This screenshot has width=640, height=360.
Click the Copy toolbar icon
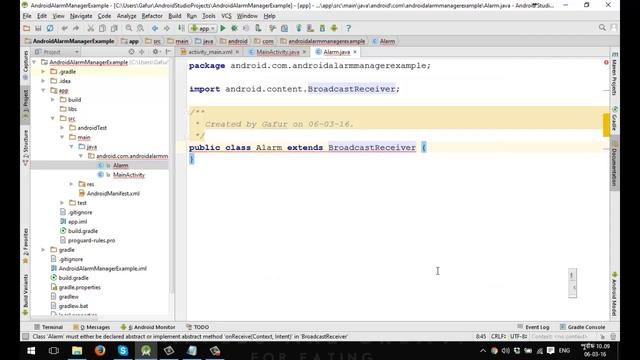click(x=102, y=28)
